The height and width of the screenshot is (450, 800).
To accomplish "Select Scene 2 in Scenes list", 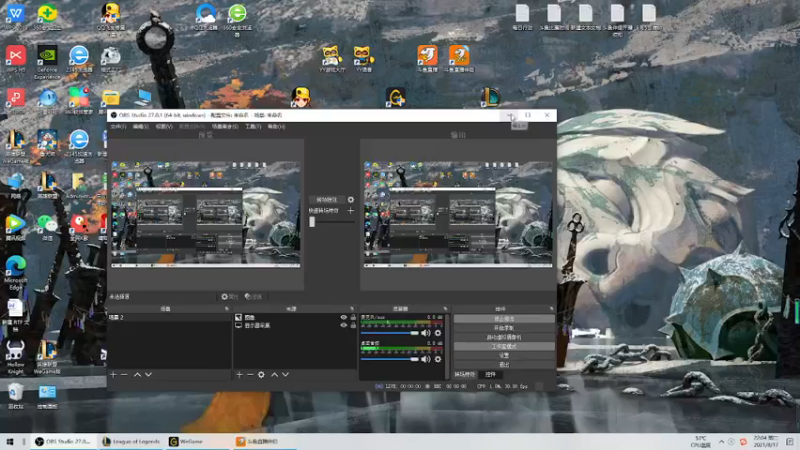I will 169,317.
